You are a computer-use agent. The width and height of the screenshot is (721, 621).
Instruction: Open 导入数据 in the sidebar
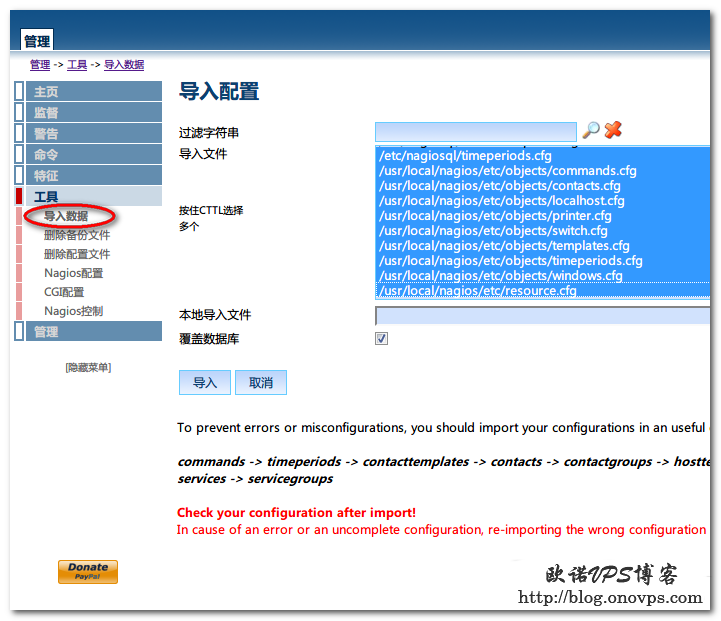66,216
